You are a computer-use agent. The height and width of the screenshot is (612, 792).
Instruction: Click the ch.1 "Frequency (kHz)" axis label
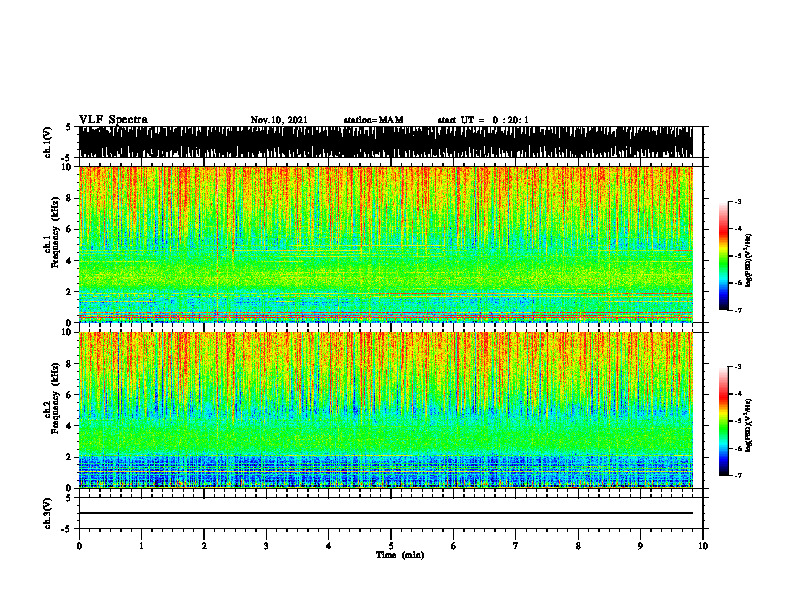[55, 232]
